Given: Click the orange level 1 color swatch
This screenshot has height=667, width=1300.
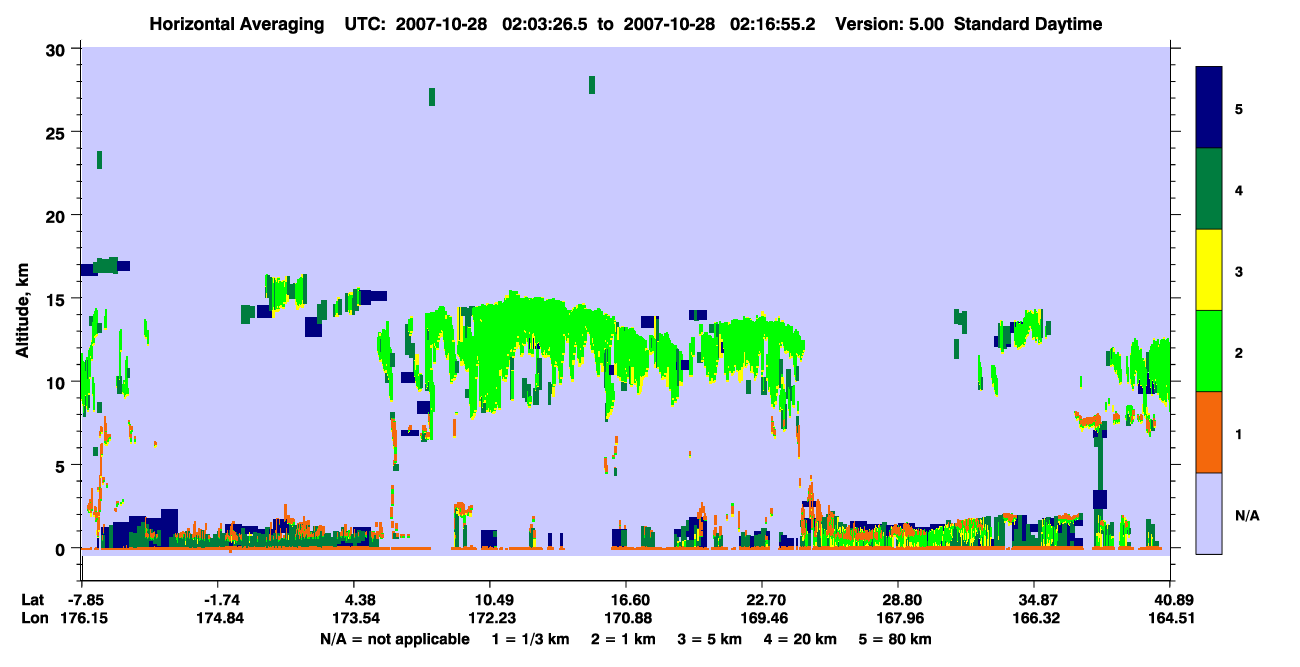Looking at the screenshot, I should pos(1209,432).
